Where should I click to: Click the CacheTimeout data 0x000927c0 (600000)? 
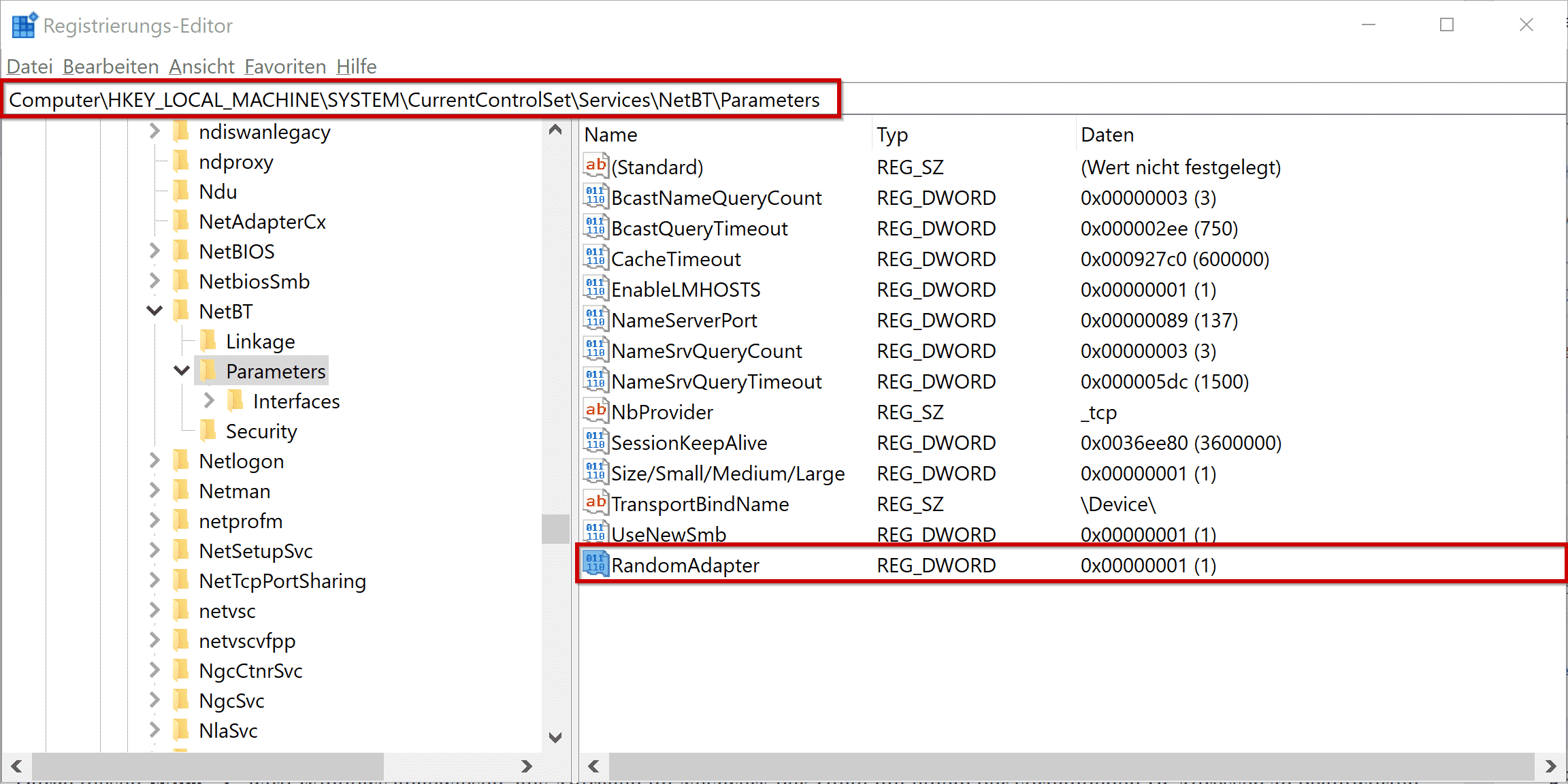coord(1175,259)
